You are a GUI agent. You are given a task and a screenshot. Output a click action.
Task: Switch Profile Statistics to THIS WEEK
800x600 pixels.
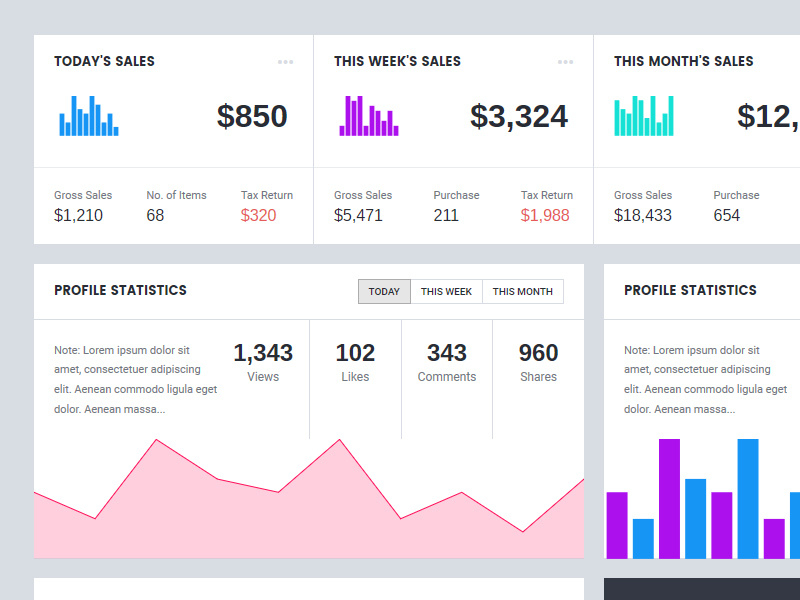point(446,291)
